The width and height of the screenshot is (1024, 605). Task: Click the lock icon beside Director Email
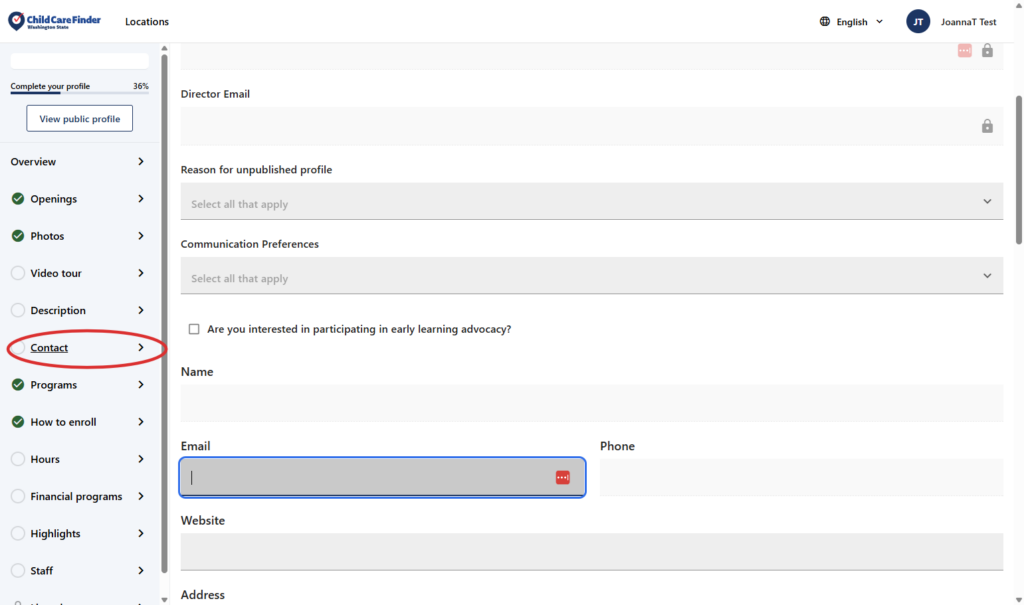point(987,126)
